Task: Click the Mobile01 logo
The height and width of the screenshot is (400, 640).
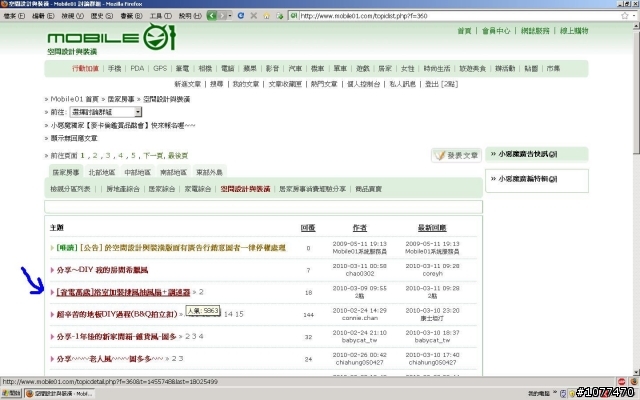Action: [x=111, y=37]
